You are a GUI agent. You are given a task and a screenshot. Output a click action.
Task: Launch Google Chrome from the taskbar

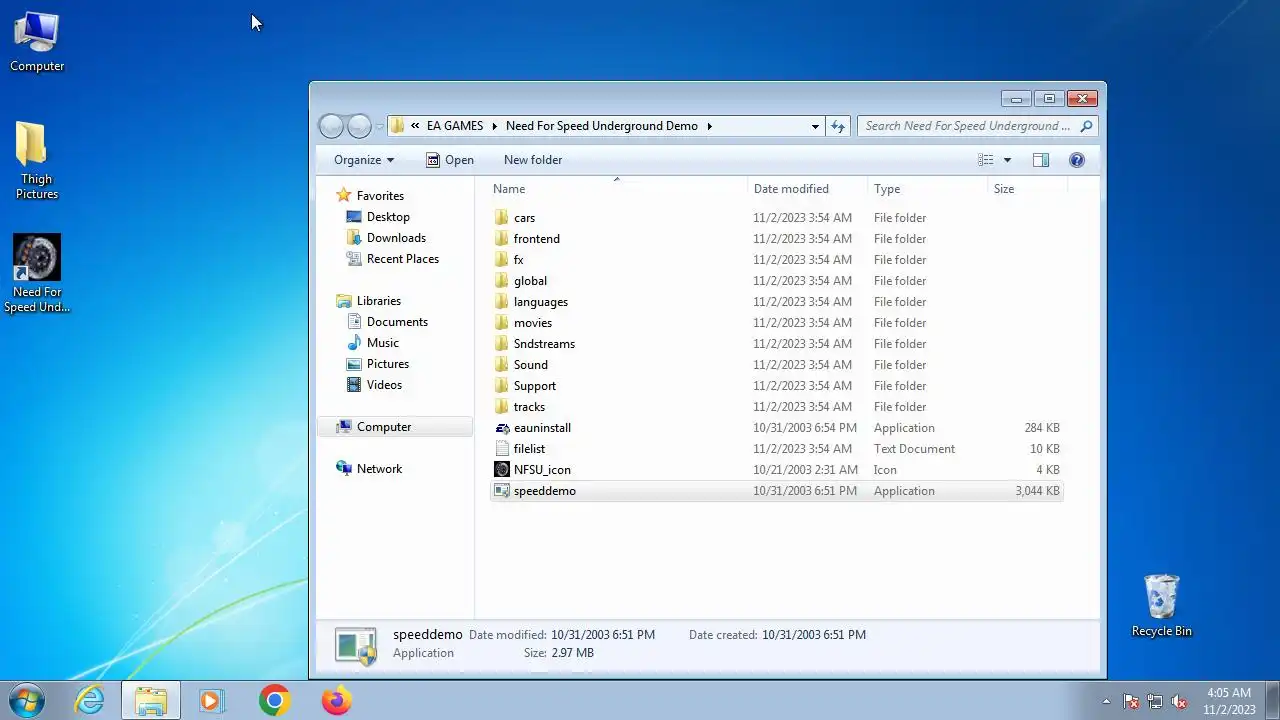[x=274, y=700]
